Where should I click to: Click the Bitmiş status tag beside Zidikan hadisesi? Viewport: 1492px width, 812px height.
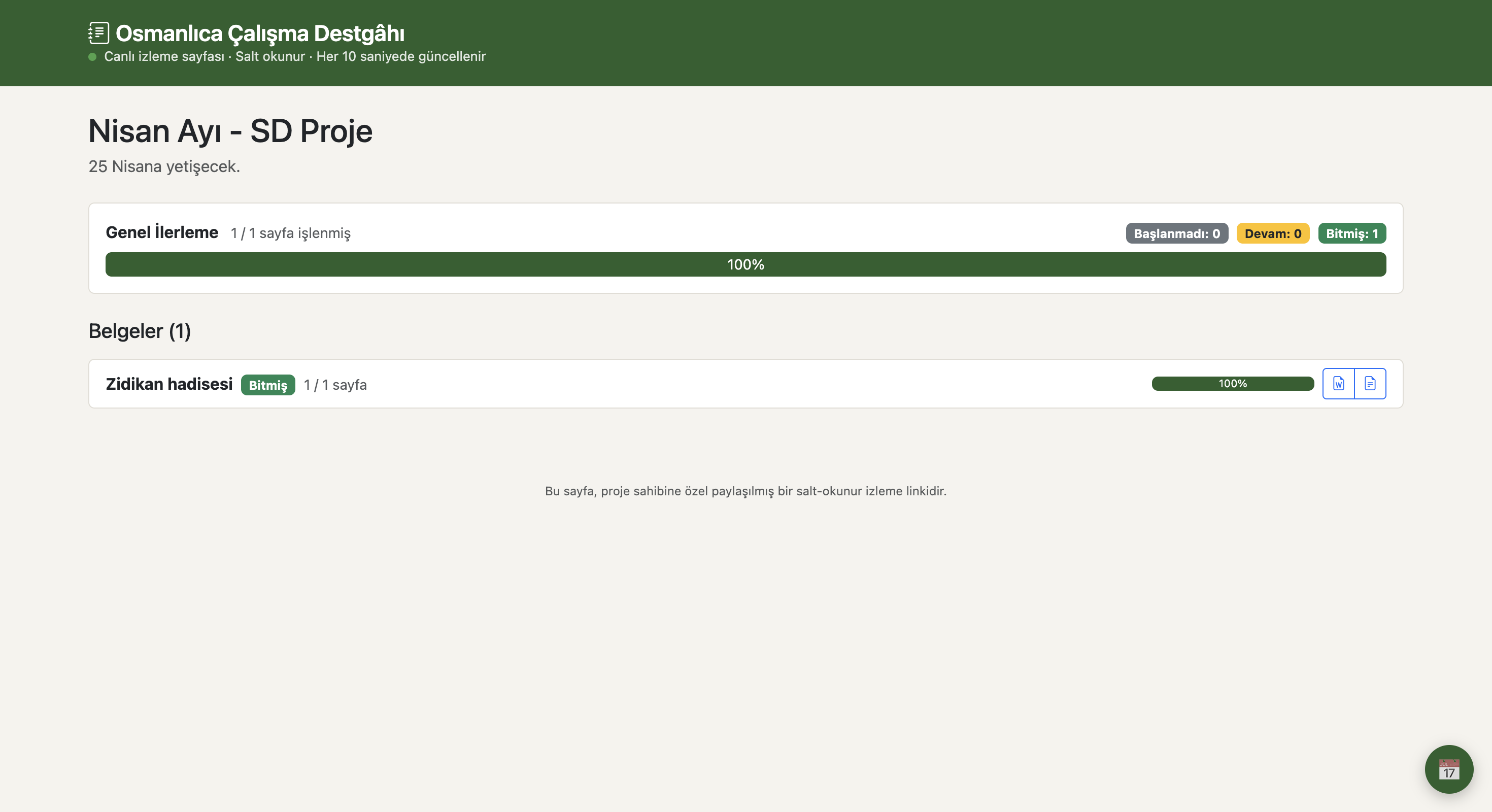coord(267,385)
